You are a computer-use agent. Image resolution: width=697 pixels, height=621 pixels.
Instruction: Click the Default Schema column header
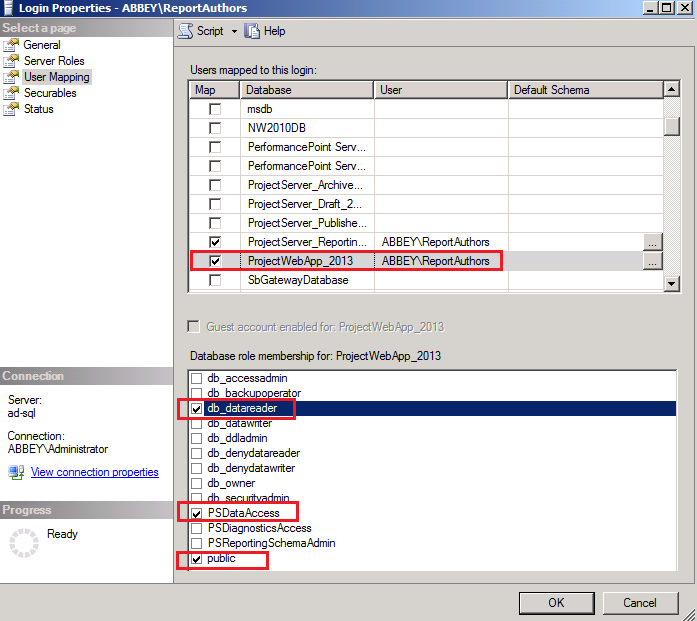586,90
